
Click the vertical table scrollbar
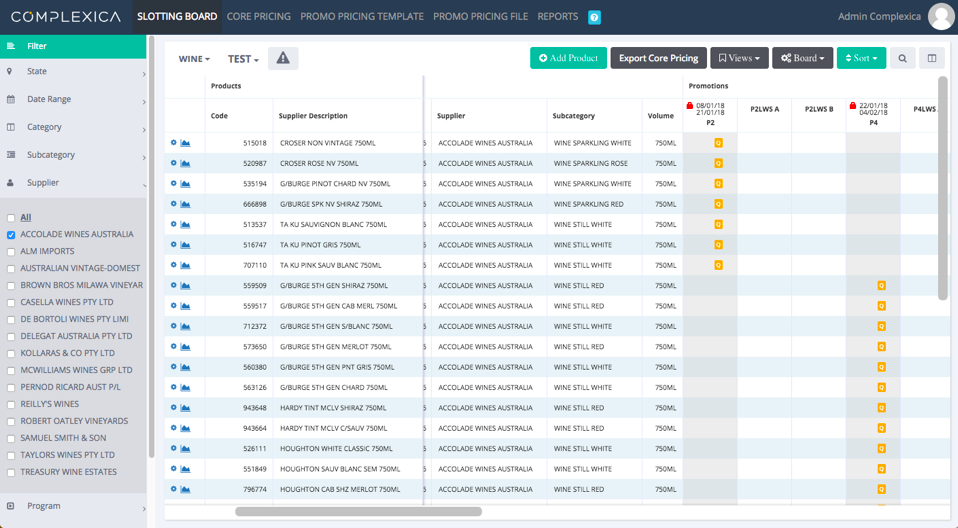click(943, 188)
